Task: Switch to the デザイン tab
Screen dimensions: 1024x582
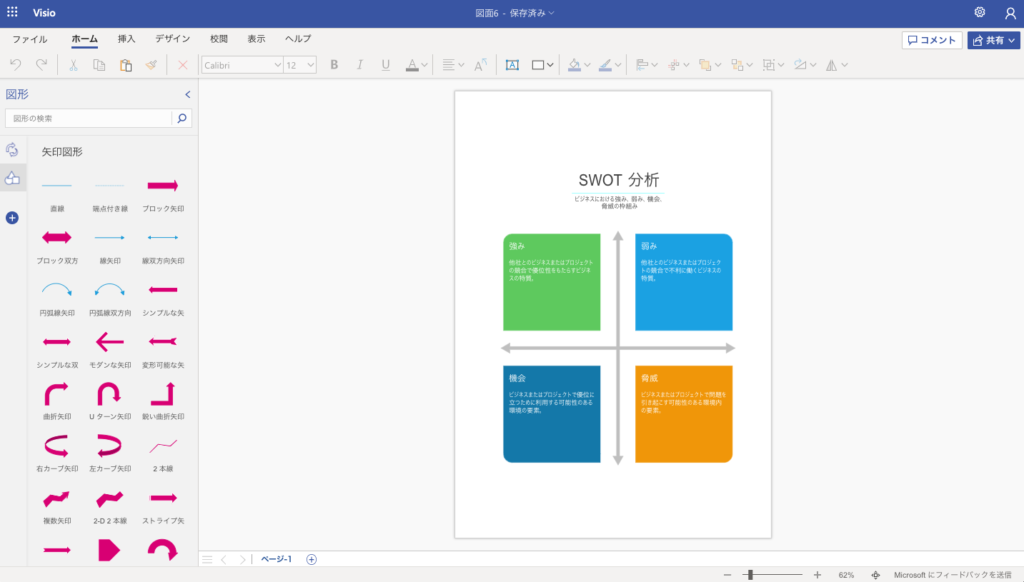Action: pyautogui.click(x=172, y=39)
